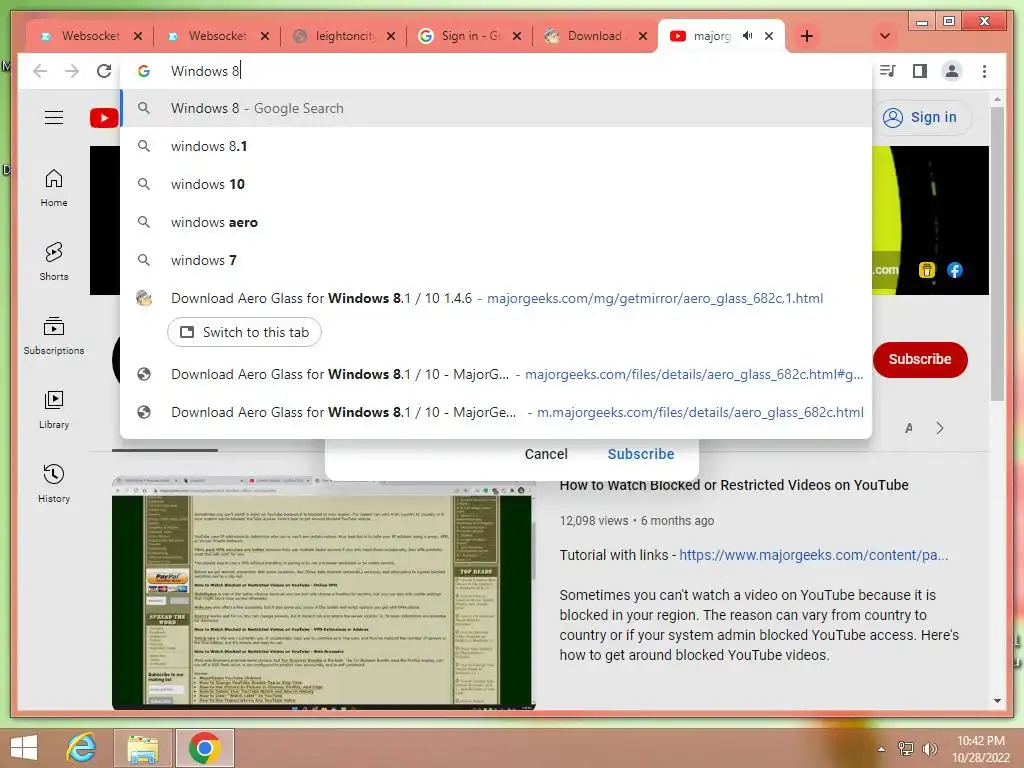Open the media controls icon in toolbar

(x=888, y=71)
